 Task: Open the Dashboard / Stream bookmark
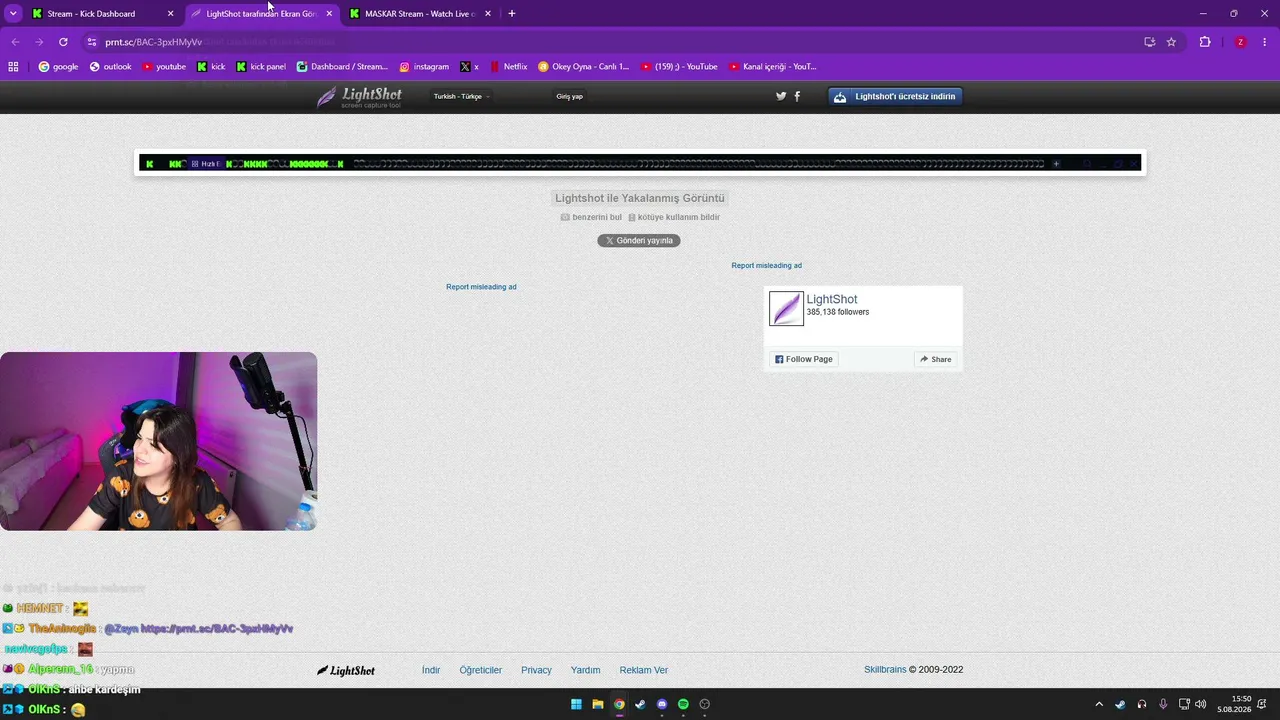coord(341,67)
